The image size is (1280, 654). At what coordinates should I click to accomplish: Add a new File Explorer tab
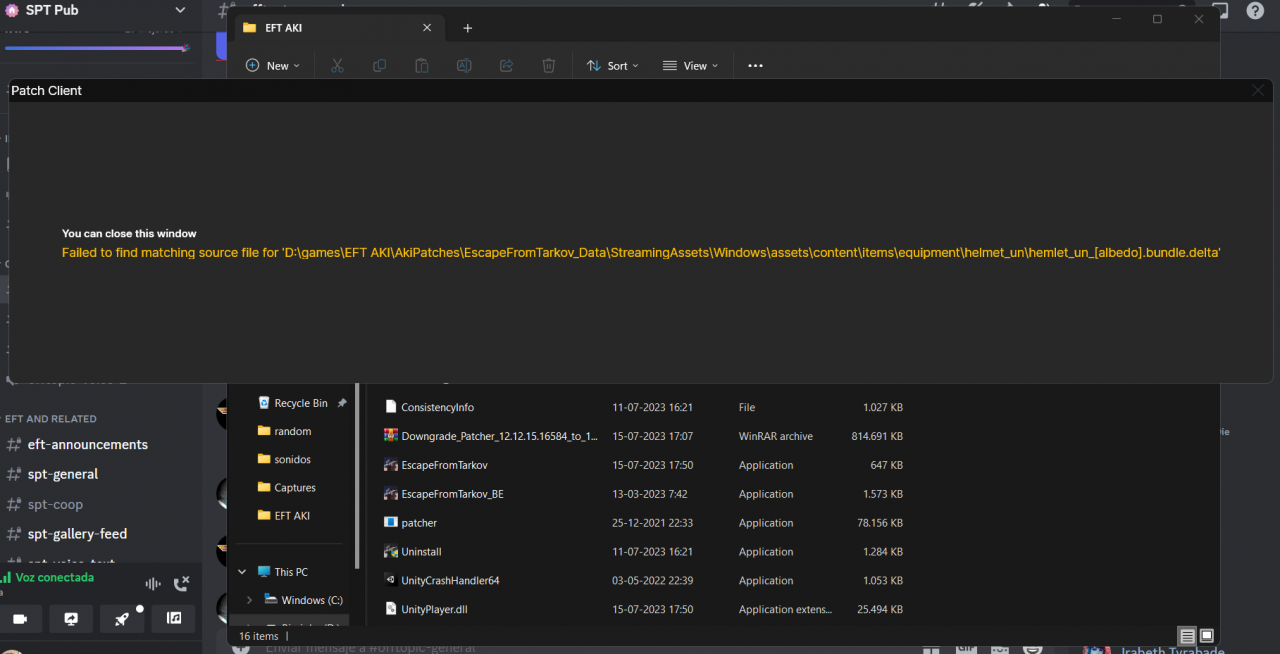(467, 28)
